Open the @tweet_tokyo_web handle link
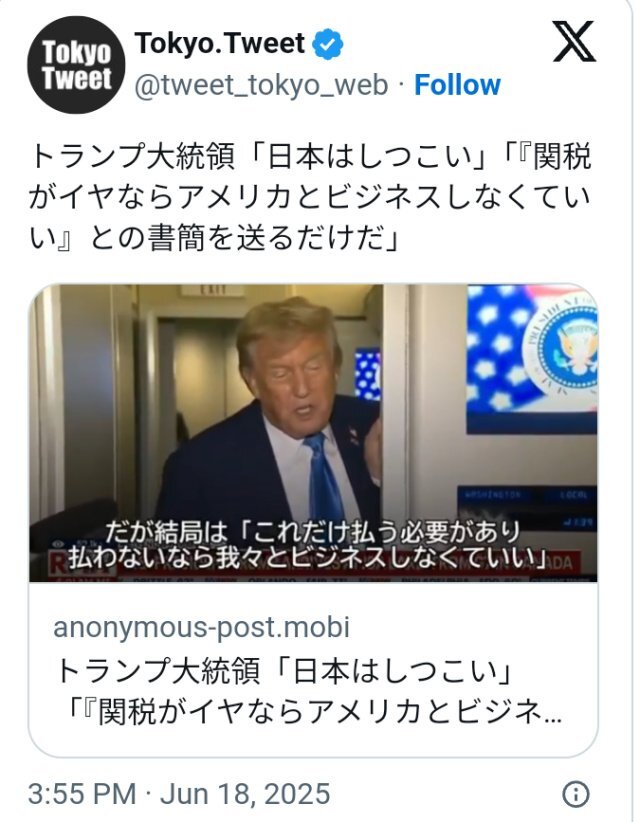The image size is (640, 822). pyautogui.click(x=261, y=85)
